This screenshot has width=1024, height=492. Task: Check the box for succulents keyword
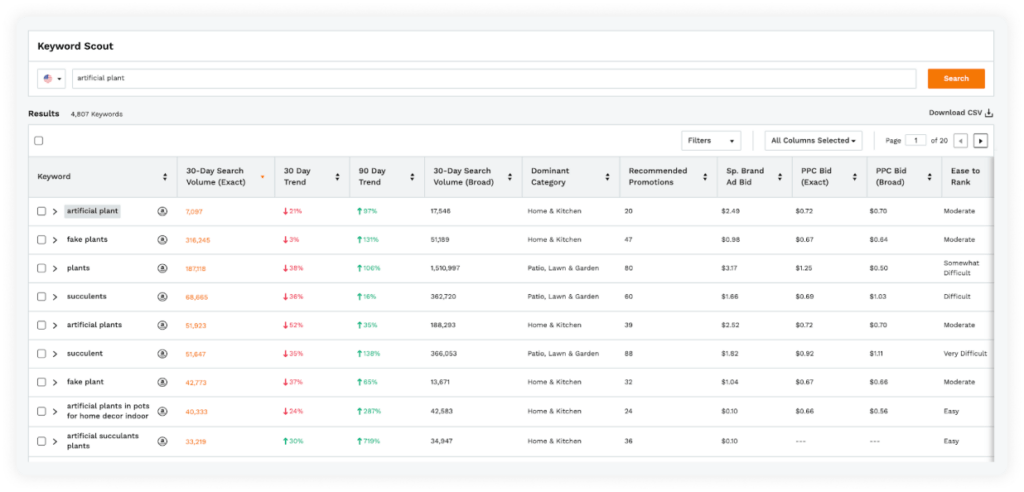coord(41,297)
